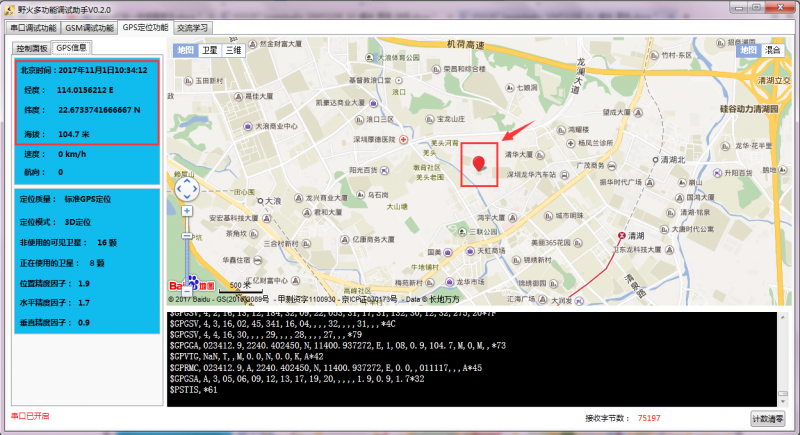Pan the map left with the arrow control

[x=179, y=189]
